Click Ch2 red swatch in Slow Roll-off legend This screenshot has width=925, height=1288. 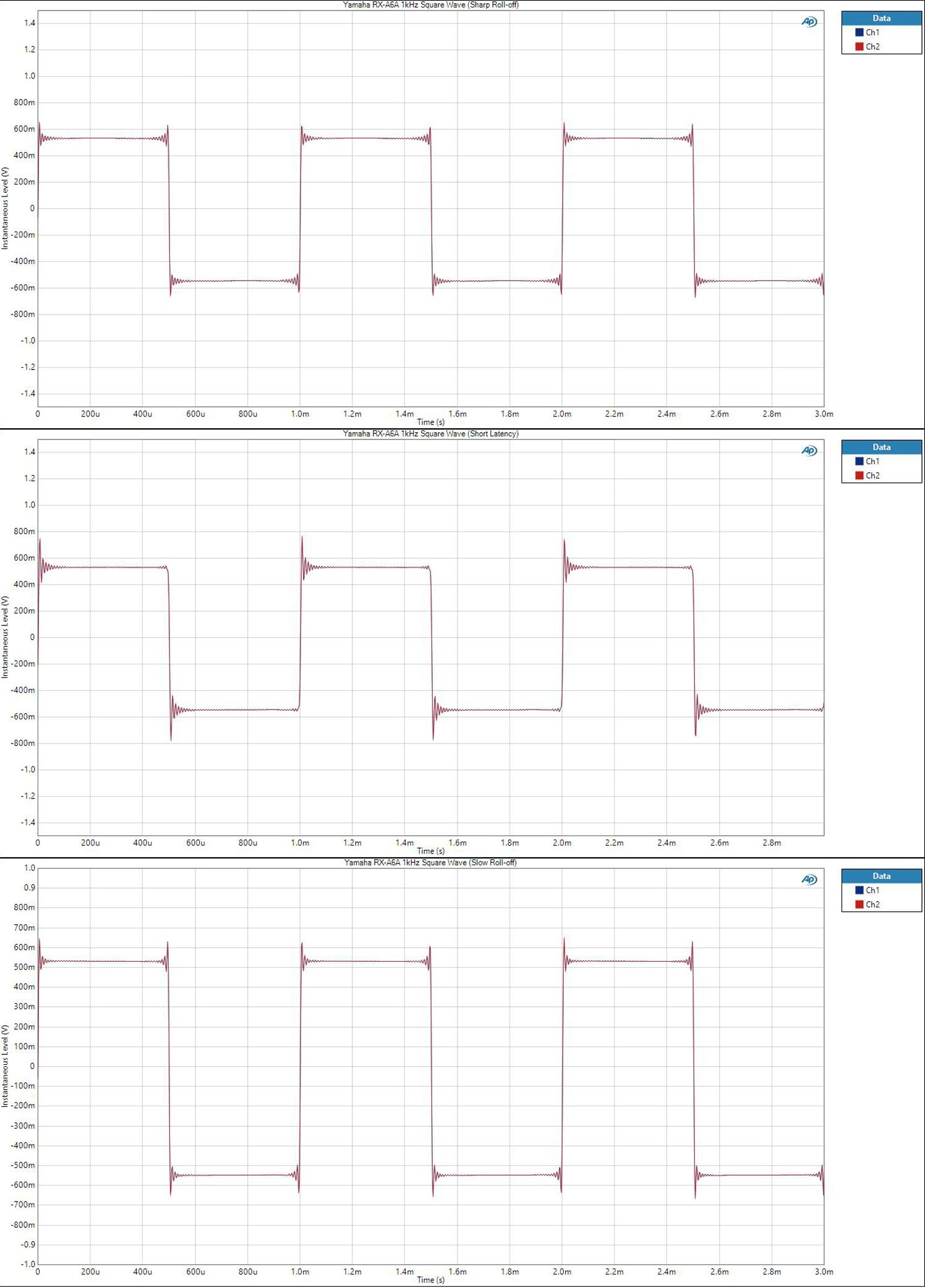point(859,904)
